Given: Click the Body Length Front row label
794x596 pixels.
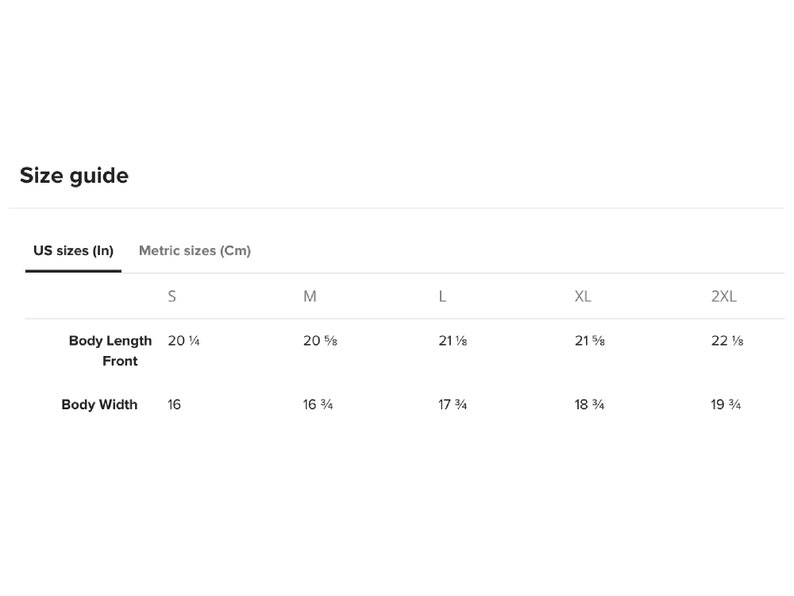Looking at the screenshot, I should click(110, 350).
